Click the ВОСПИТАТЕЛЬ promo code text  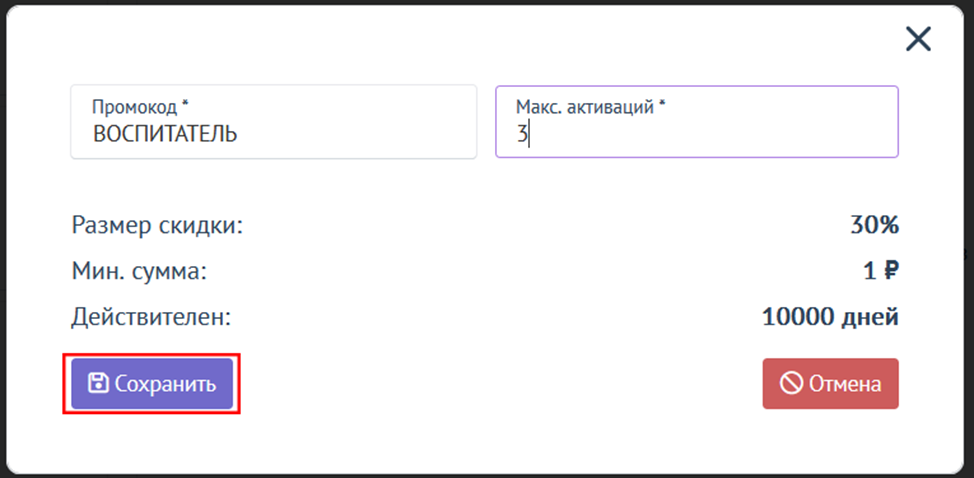click(165, 134)
